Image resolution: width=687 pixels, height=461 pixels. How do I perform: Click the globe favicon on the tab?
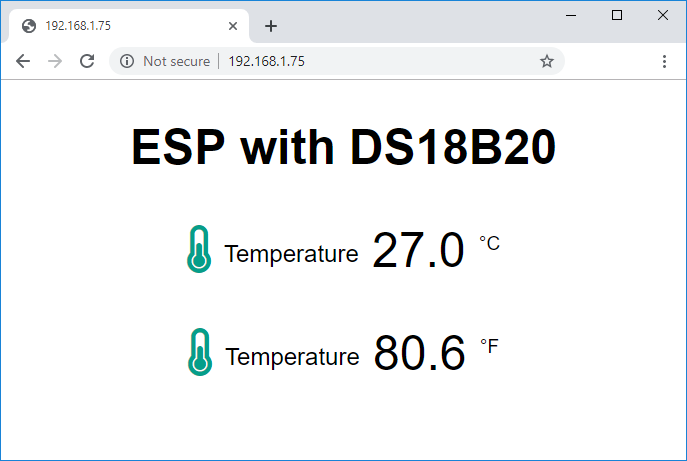[29, 26]
